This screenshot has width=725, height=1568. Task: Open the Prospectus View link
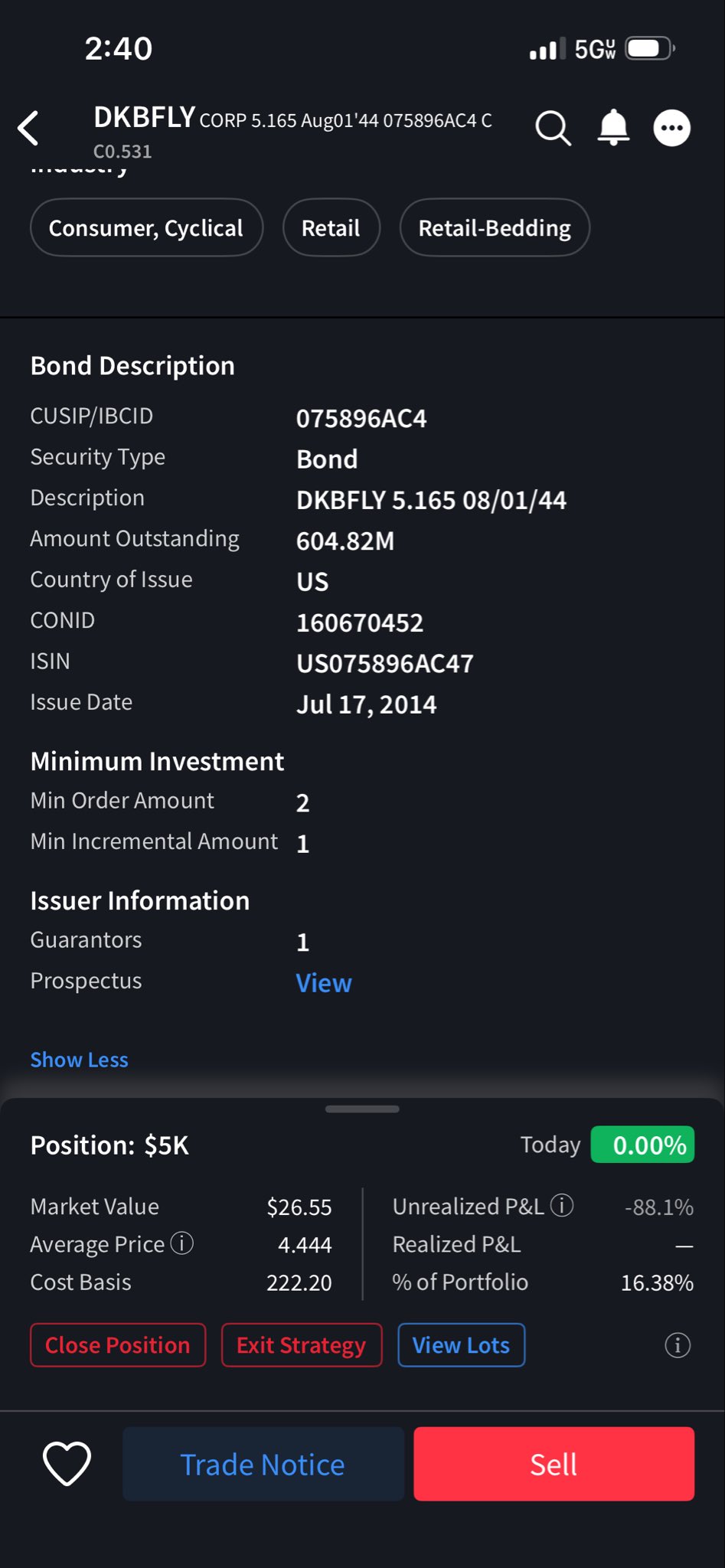click(x=324, y=983)
